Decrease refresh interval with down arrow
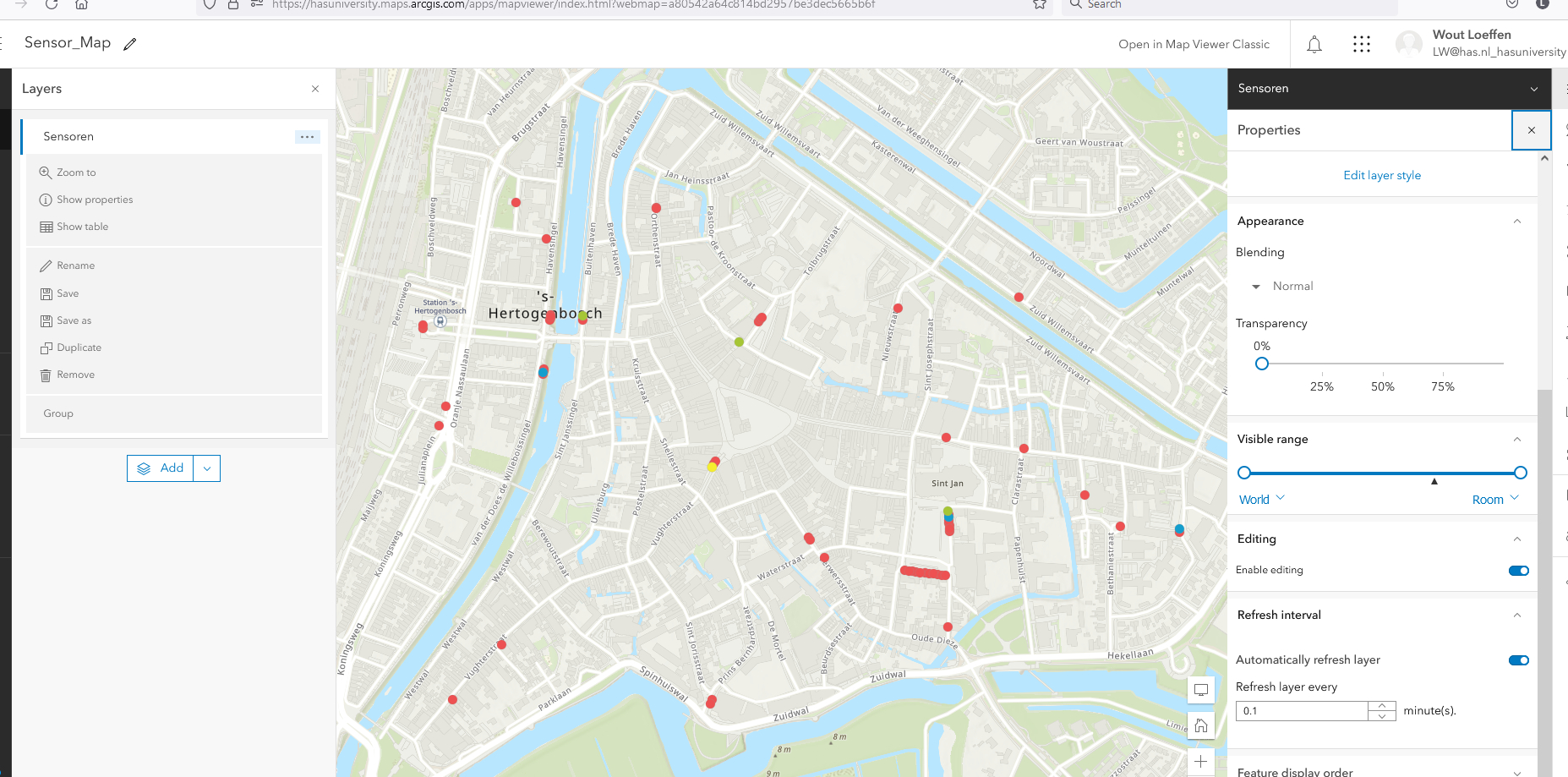The height and width of the screenshot is (777, 1568). [1382, 716]
